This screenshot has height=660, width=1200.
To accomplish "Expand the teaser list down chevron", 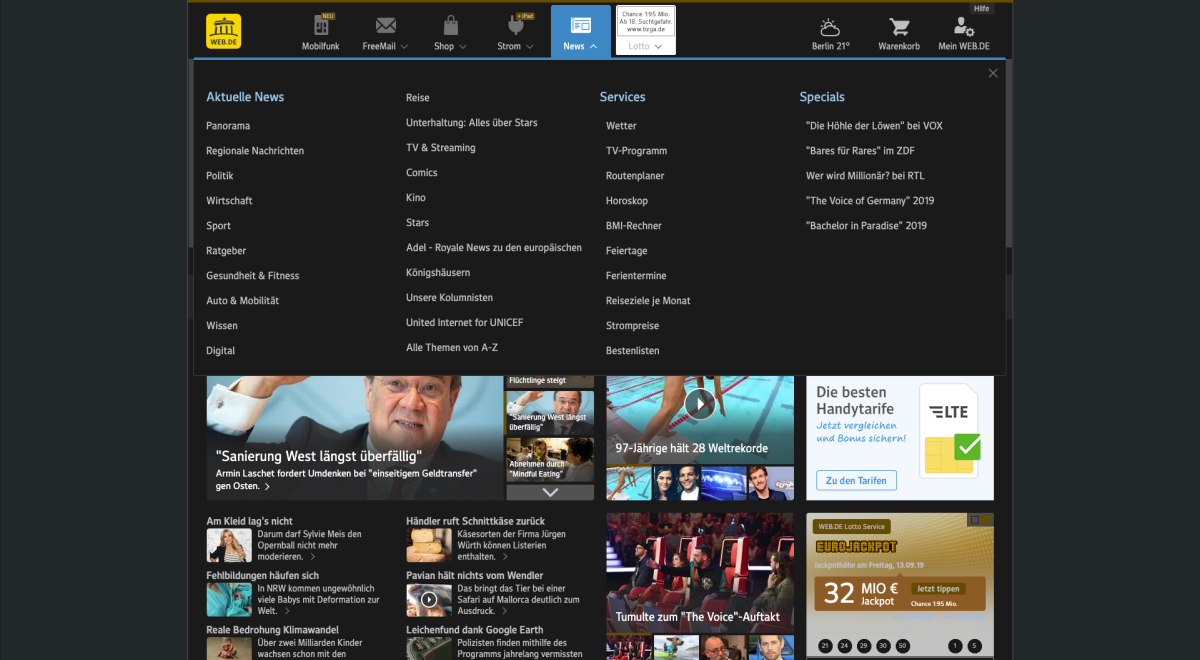I will (x=550, y=492).
